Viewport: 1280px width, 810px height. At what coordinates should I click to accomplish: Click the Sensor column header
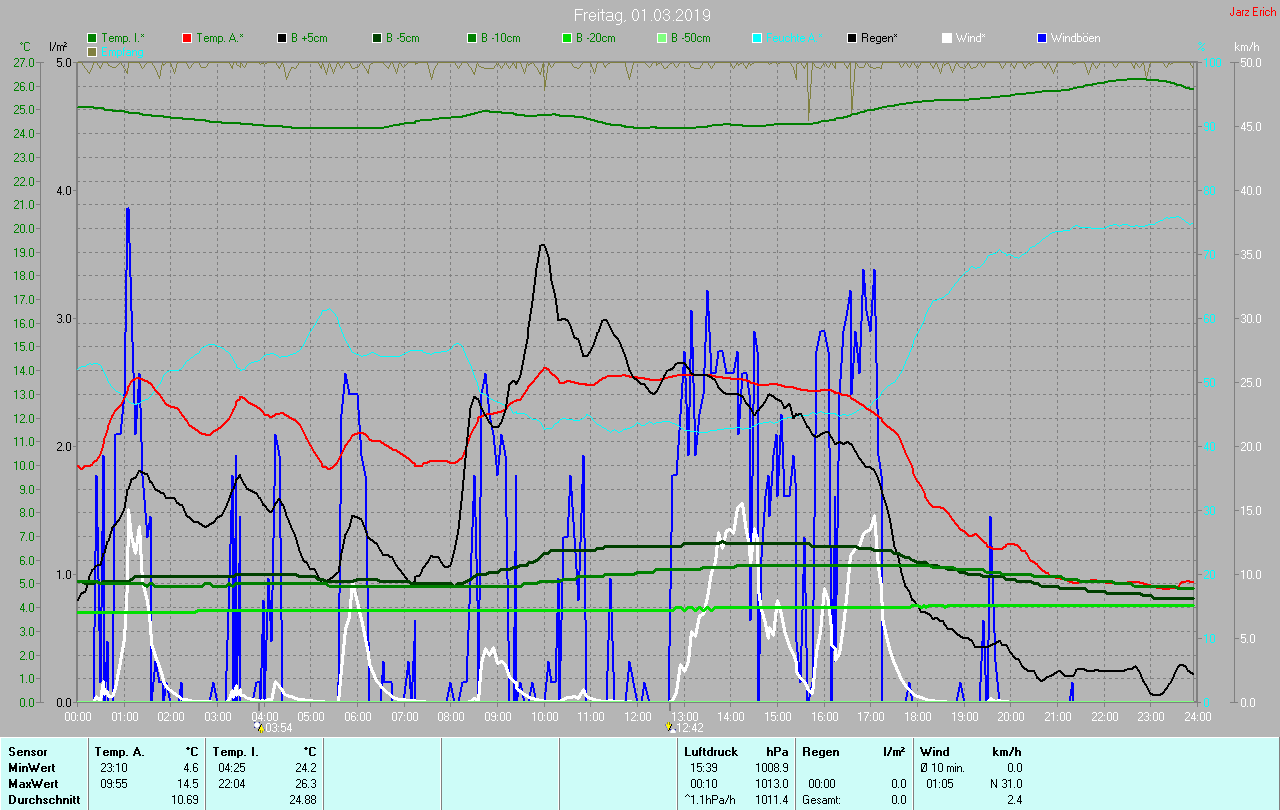(27, 751)
